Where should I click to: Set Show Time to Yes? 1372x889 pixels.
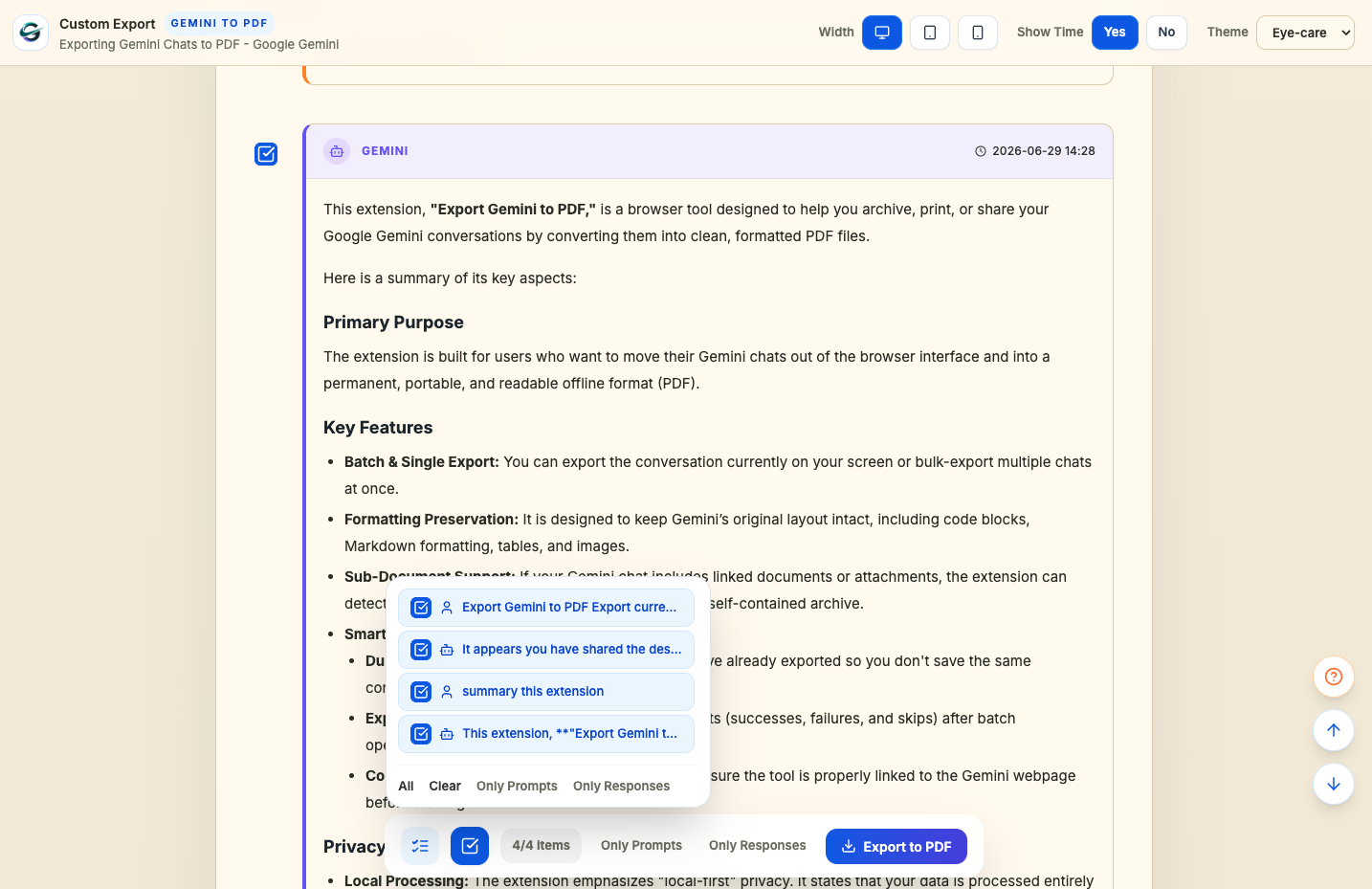click(x=1115, y=33)
